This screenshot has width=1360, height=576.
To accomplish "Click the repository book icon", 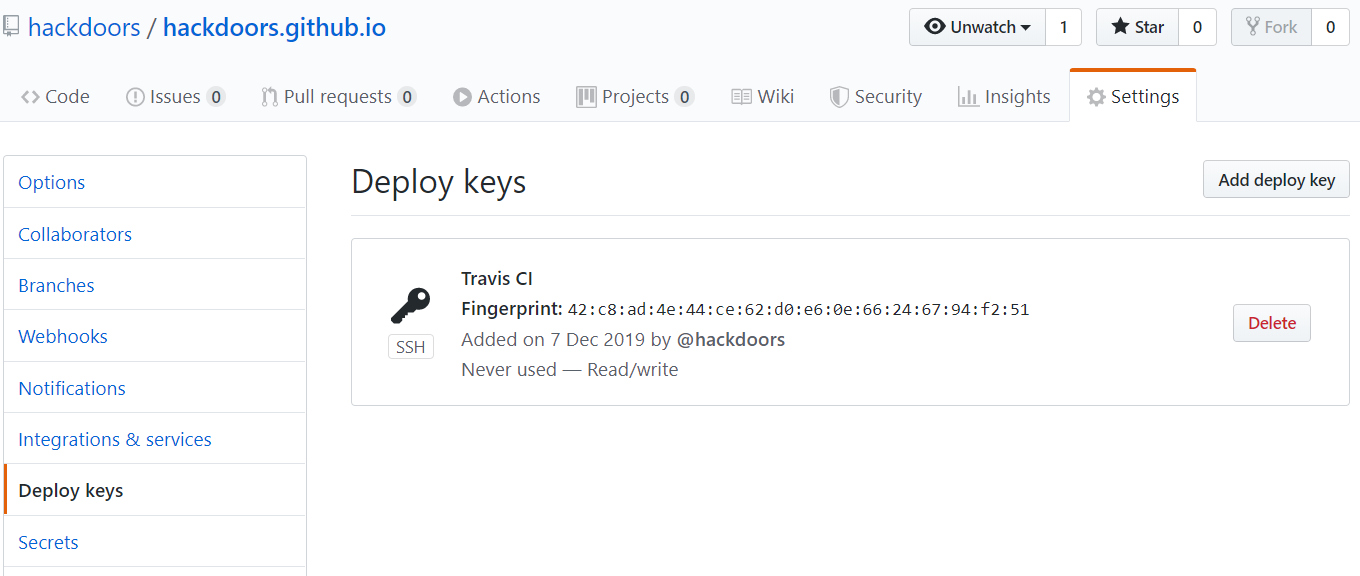I will tap(11, 27).
